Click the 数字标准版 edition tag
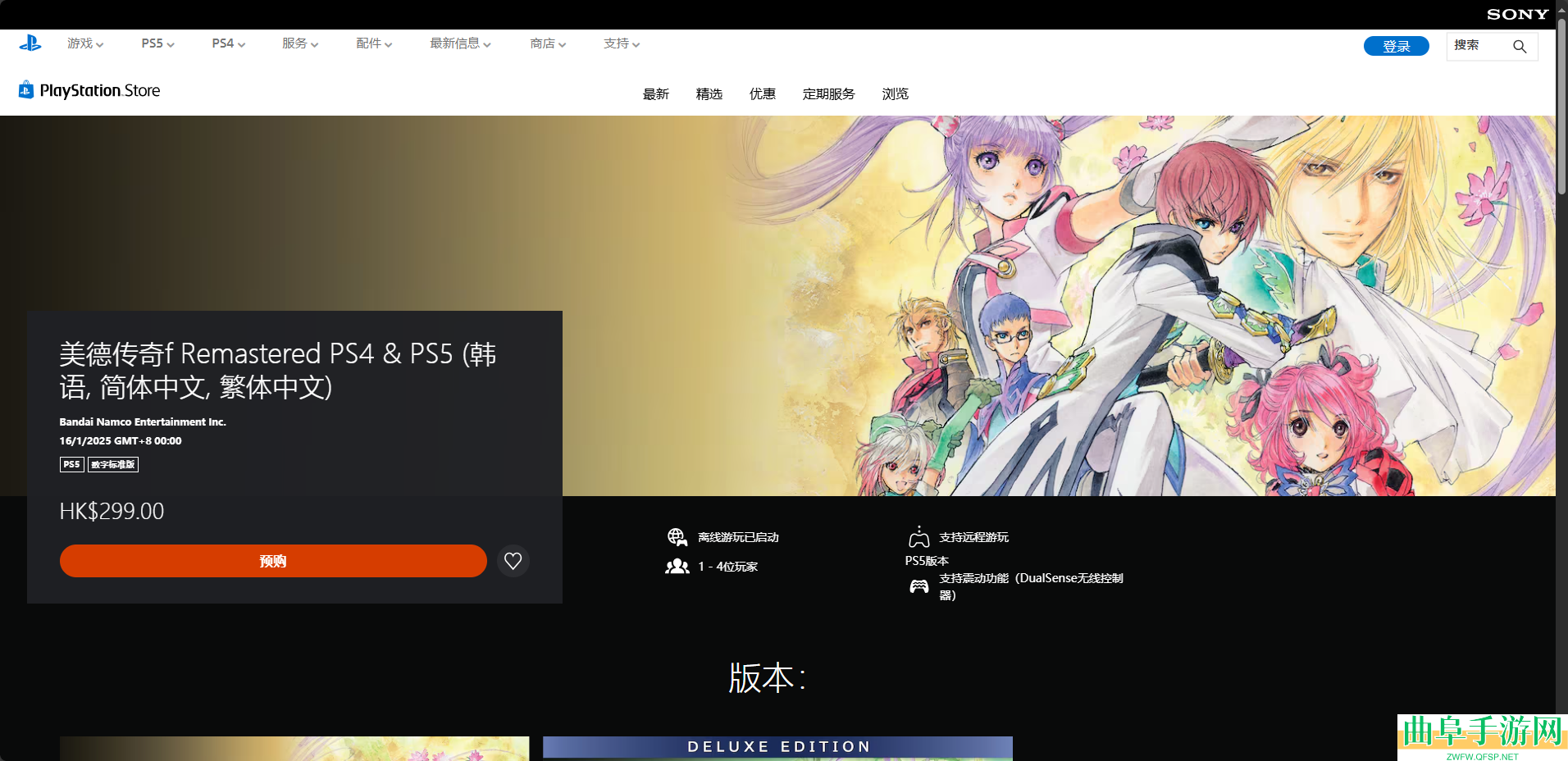 tap(113, 464)
